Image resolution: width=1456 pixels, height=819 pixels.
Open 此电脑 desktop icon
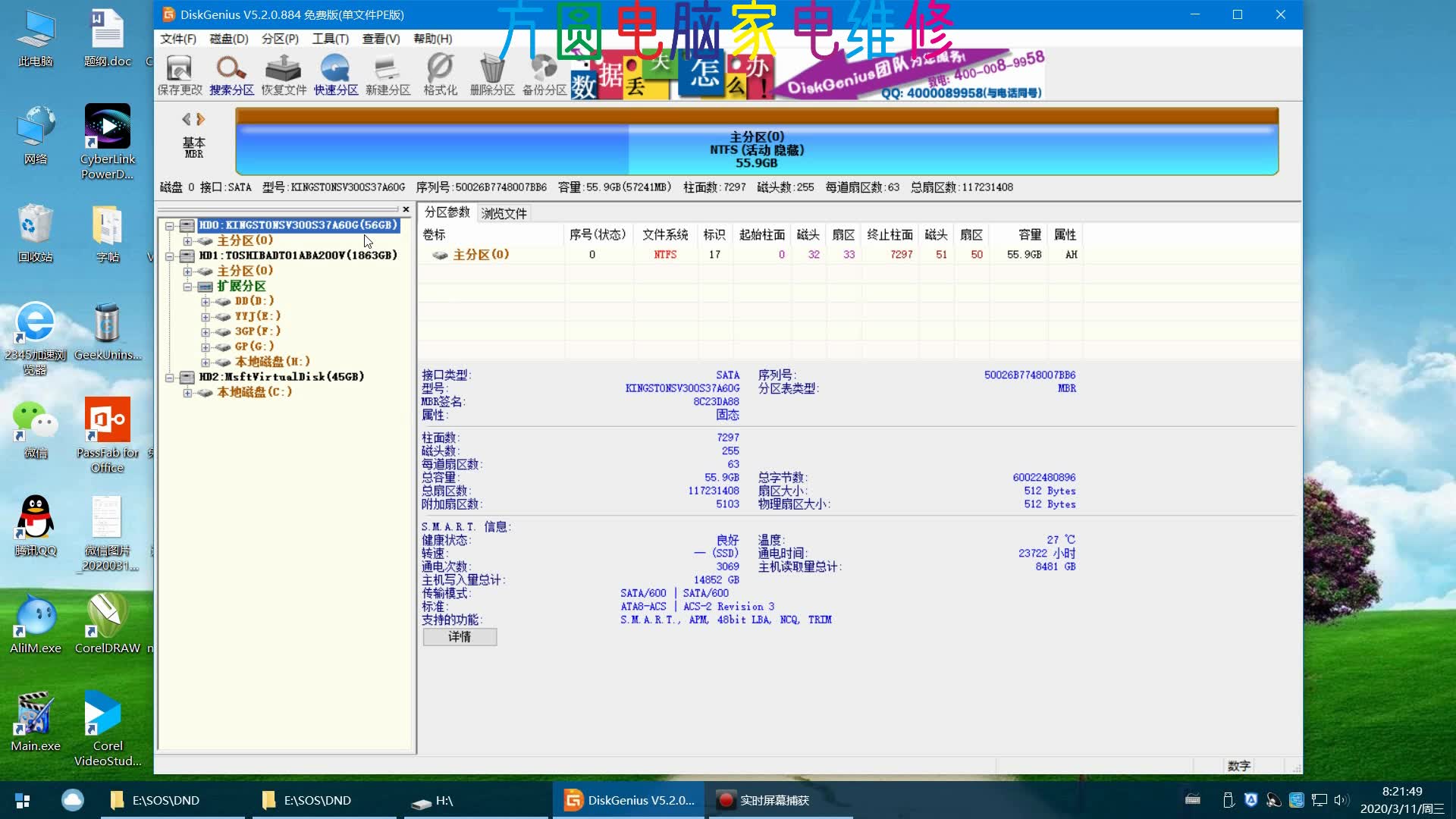36,38
